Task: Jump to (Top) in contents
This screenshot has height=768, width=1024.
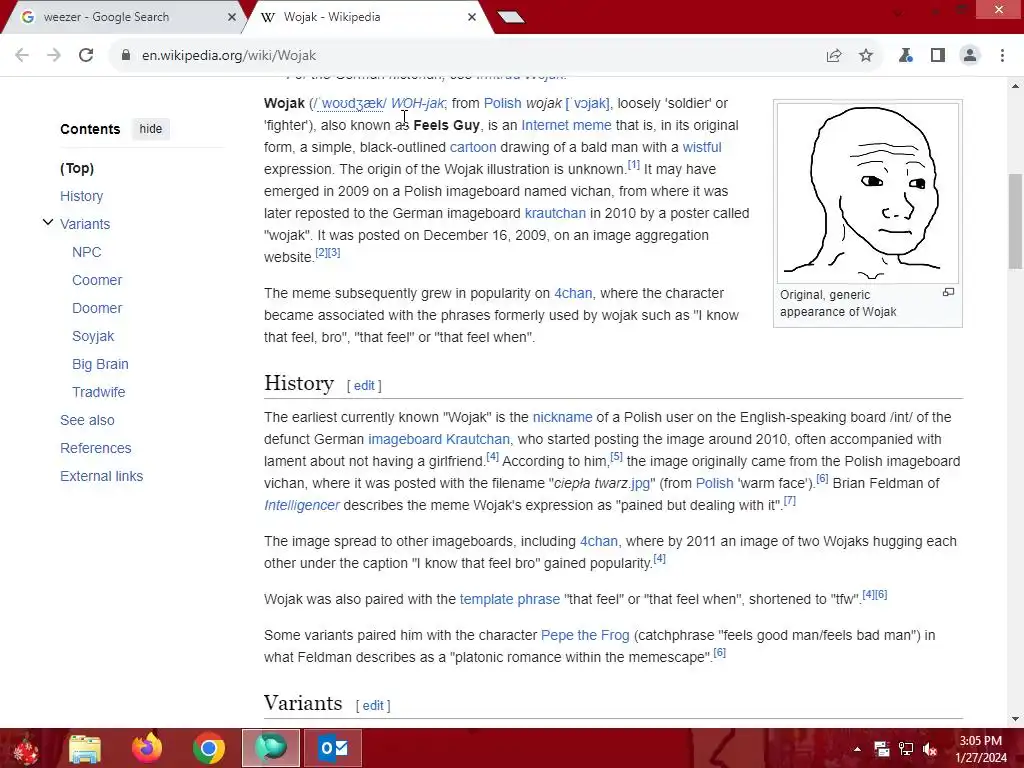Action: click(77, 168)
